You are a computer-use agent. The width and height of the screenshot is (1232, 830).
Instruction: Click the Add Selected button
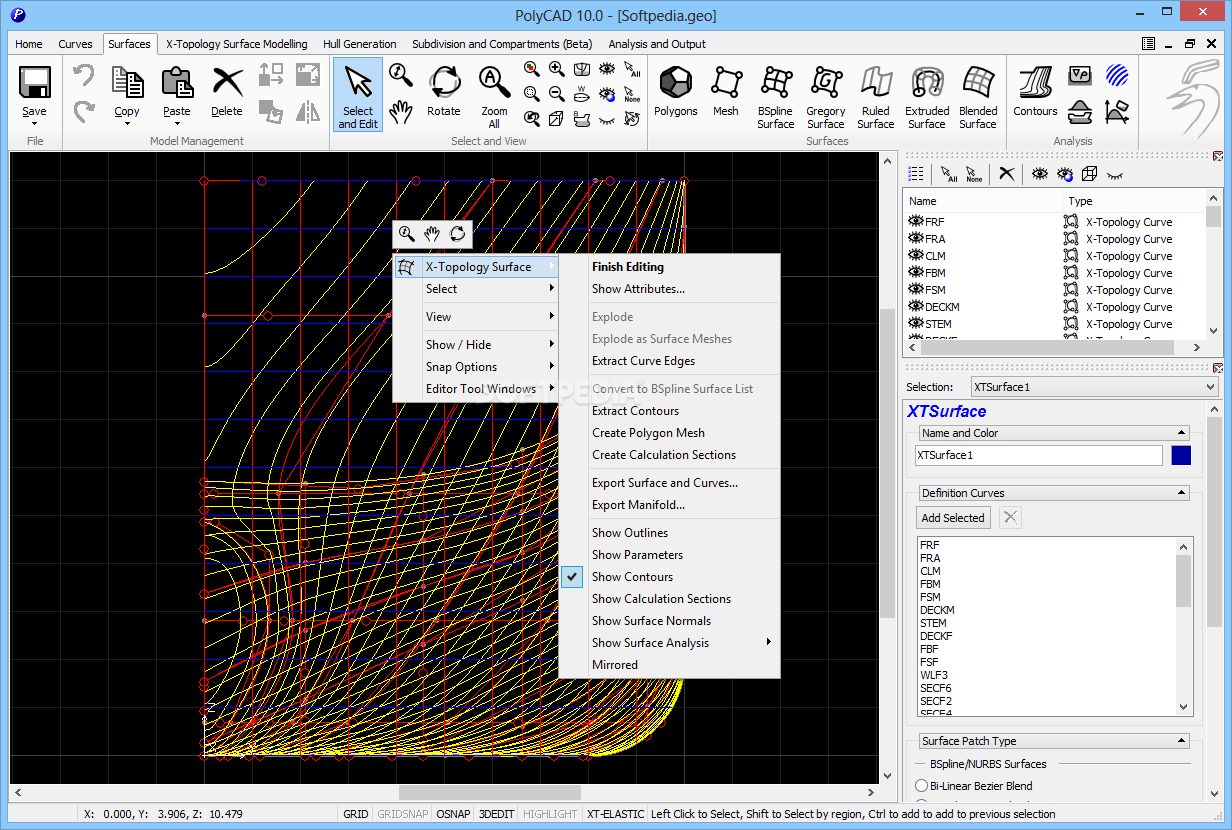[x=953, y=518]
